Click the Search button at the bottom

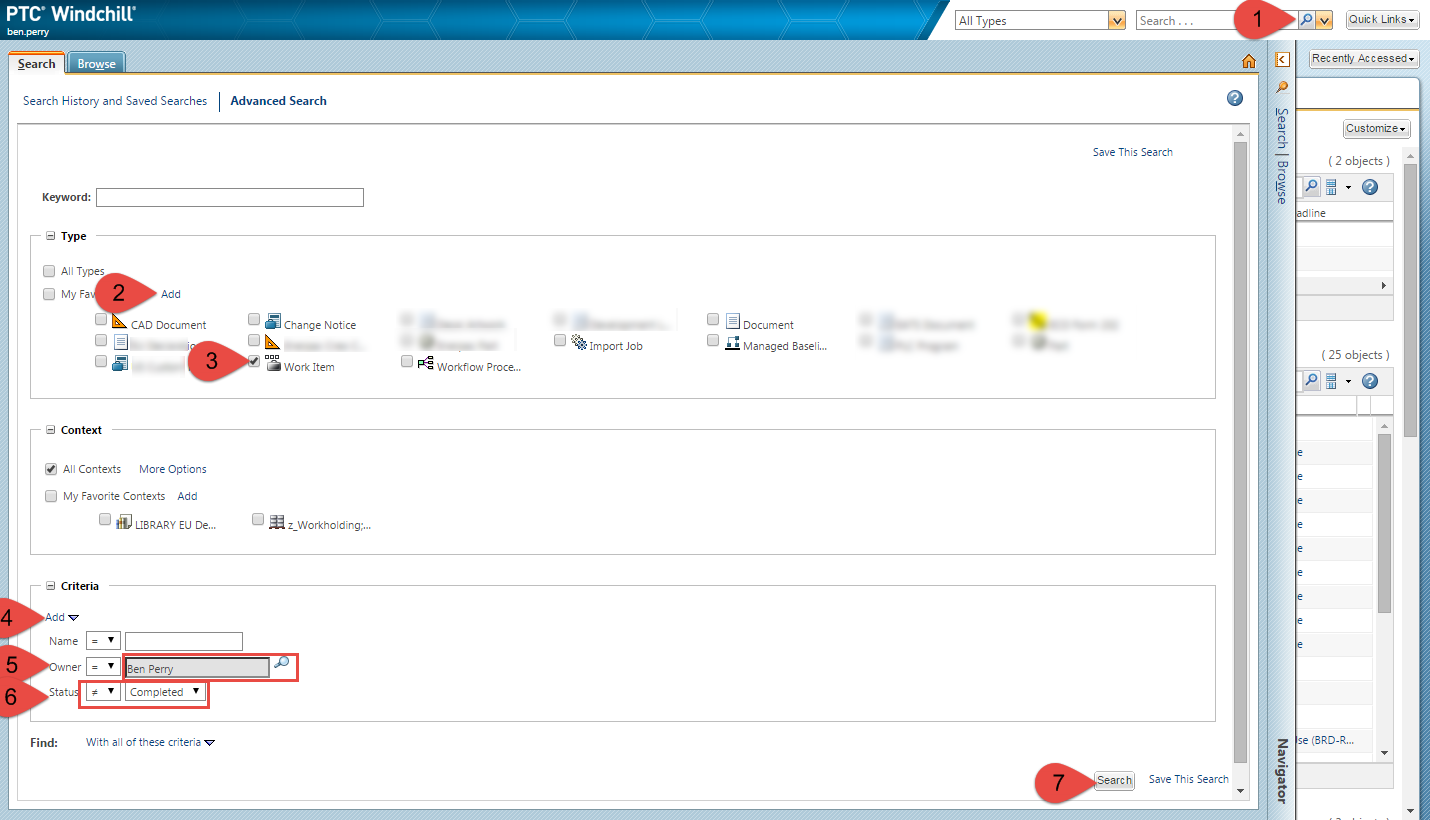[x=1114, y=780]
